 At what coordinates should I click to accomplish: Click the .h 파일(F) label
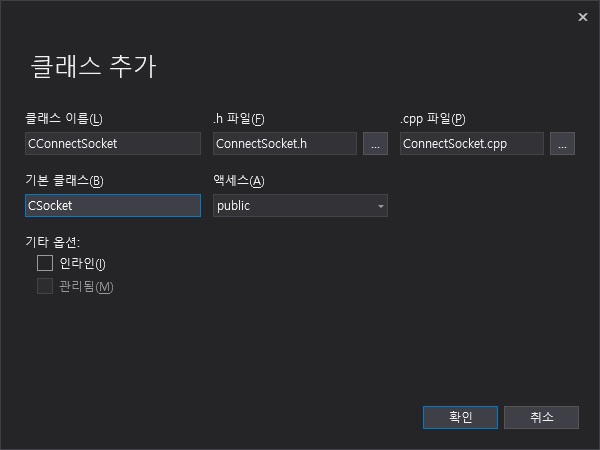pos(239,119)
